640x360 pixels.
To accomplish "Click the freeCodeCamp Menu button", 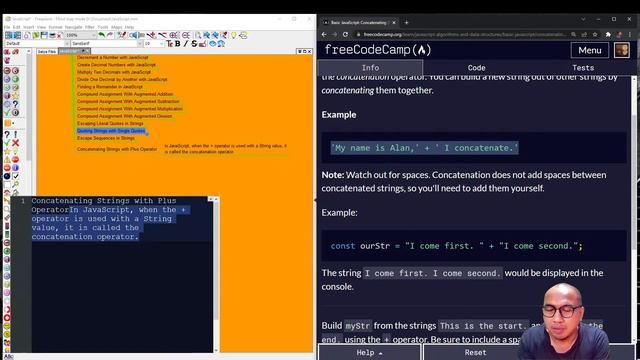I will point(590,50).
